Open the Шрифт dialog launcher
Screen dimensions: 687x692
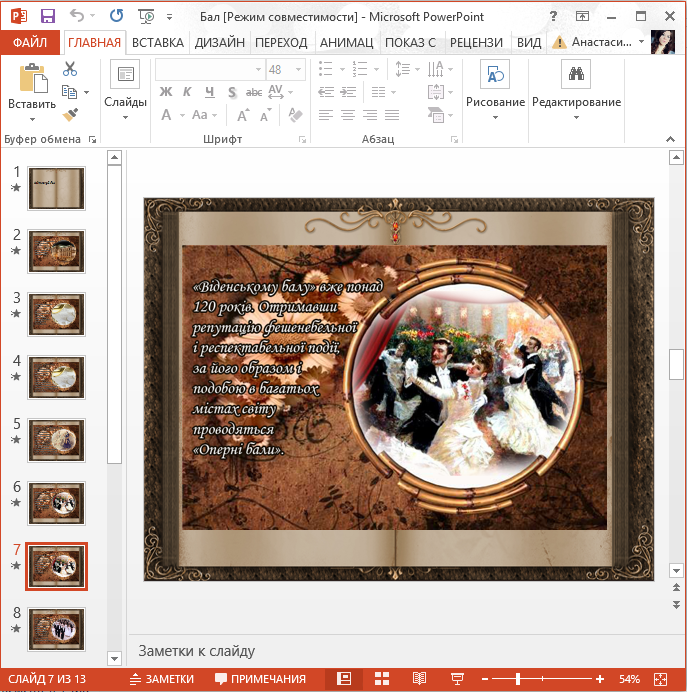coord(302,139)
